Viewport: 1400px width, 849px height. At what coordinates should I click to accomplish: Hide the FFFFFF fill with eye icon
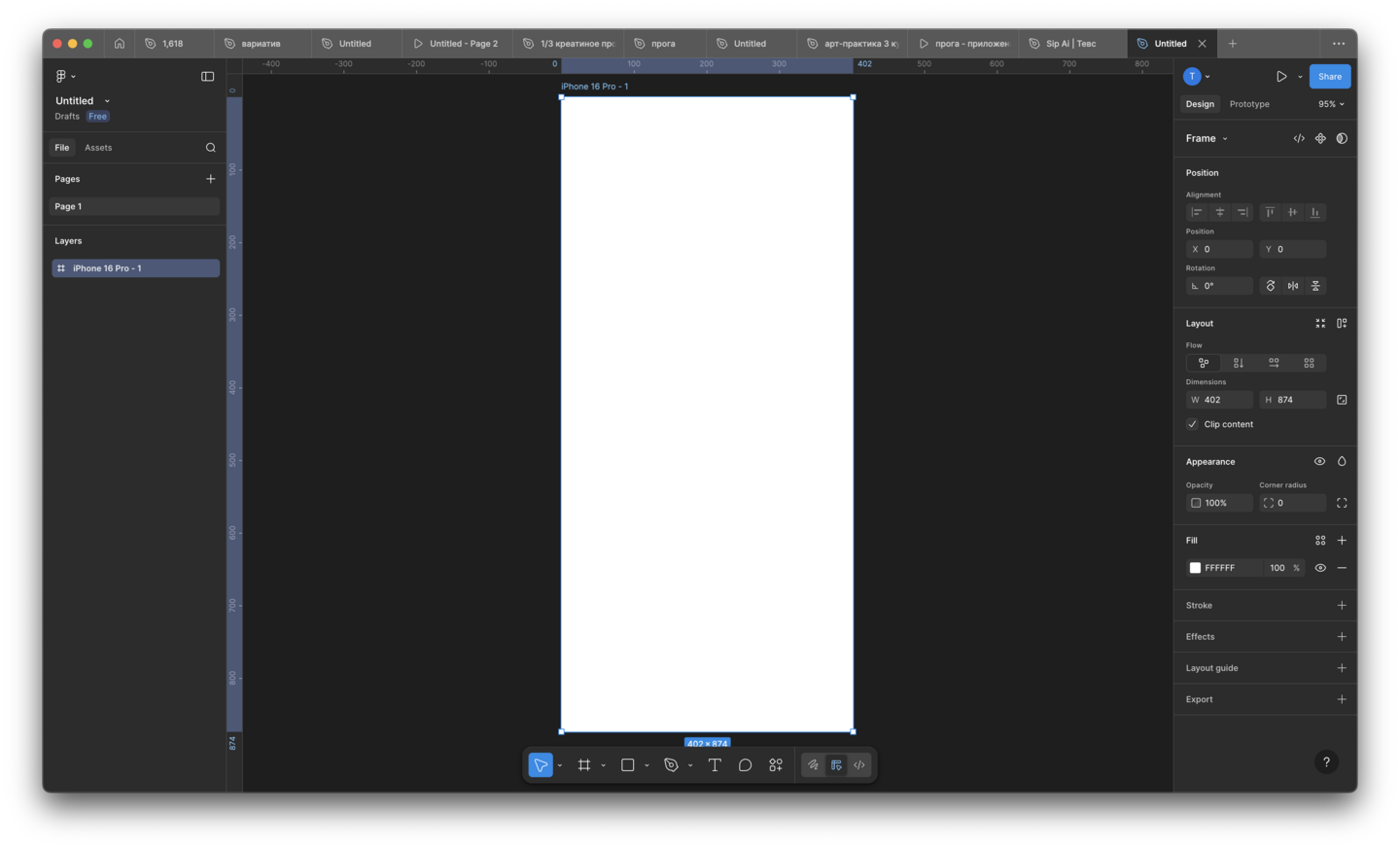tap(1320, 568)
